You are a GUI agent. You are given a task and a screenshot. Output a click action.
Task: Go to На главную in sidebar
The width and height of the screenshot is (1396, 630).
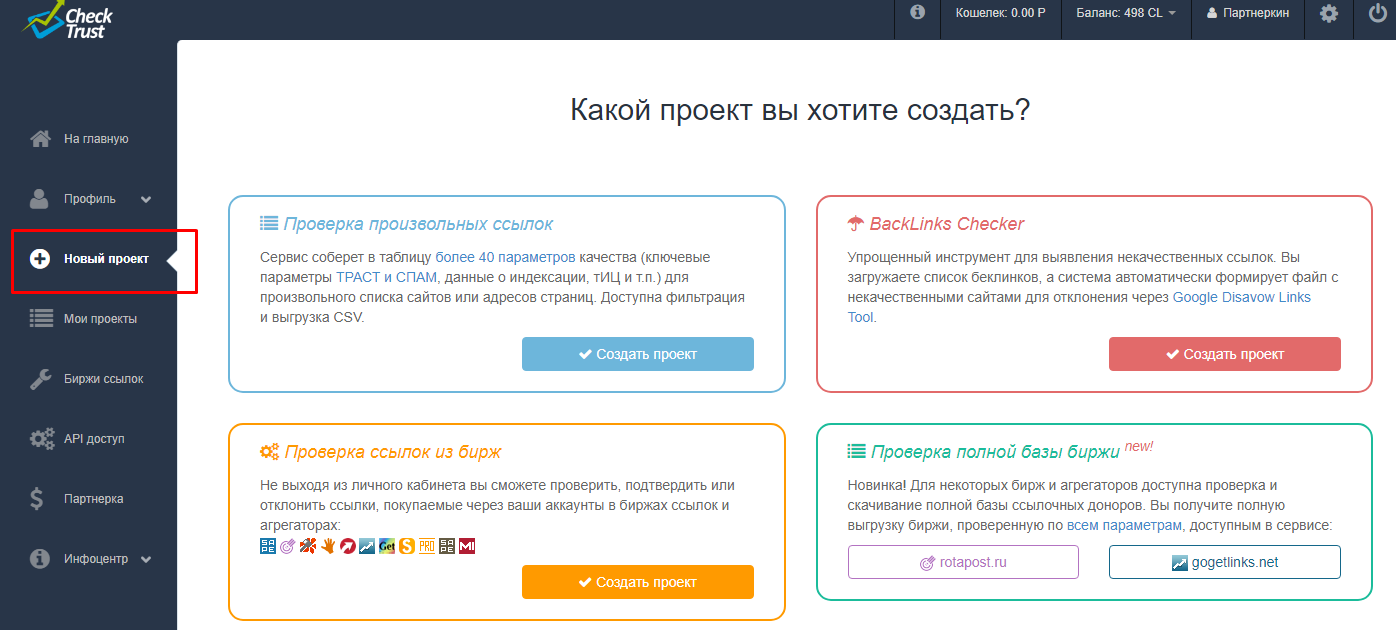coord(96,139)
